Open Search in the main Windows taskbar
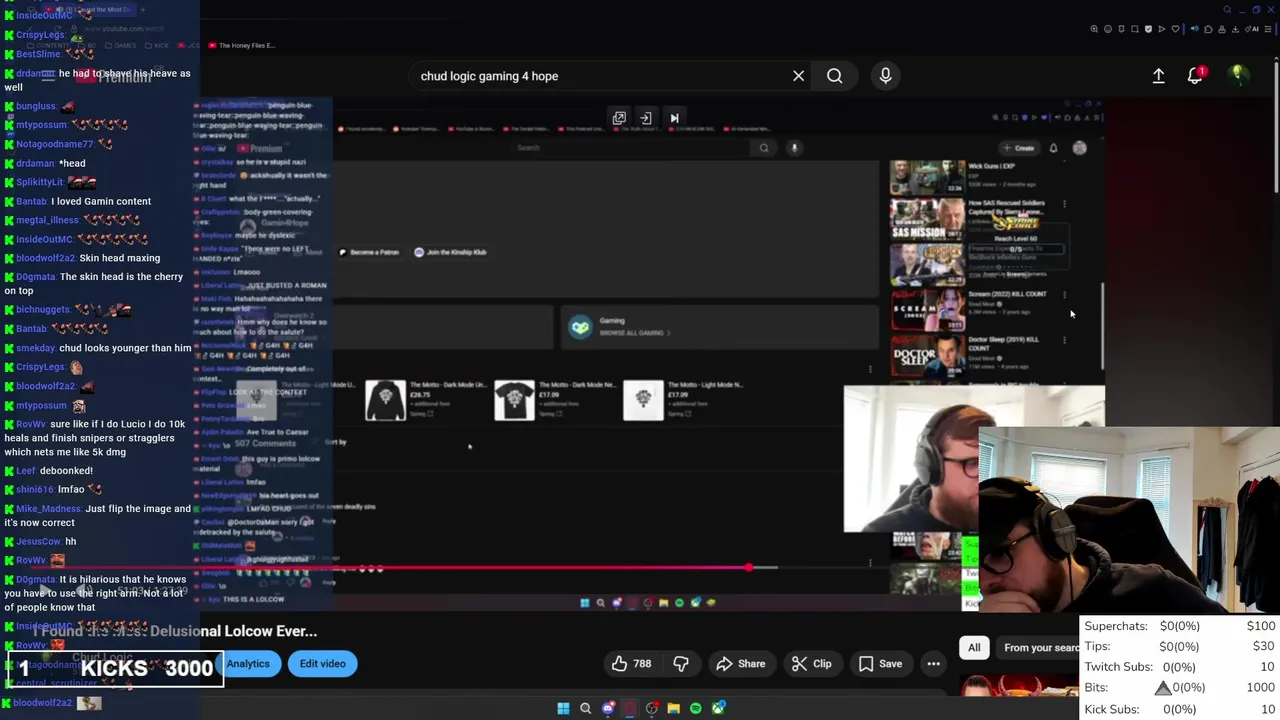Viewport: 1280px width, 720px height. (x=586, y=709)
